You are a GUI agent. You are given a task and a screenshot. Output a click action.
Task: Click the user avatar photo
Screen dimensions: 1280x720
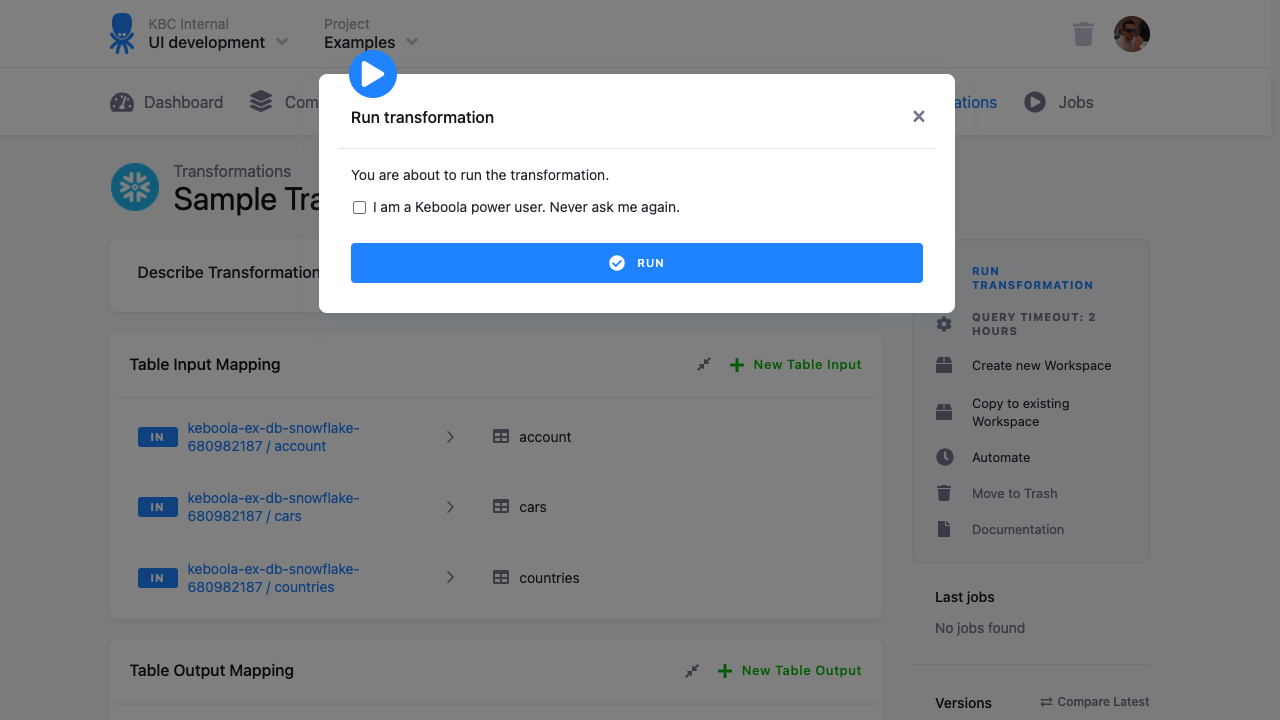click(1131, 33)
